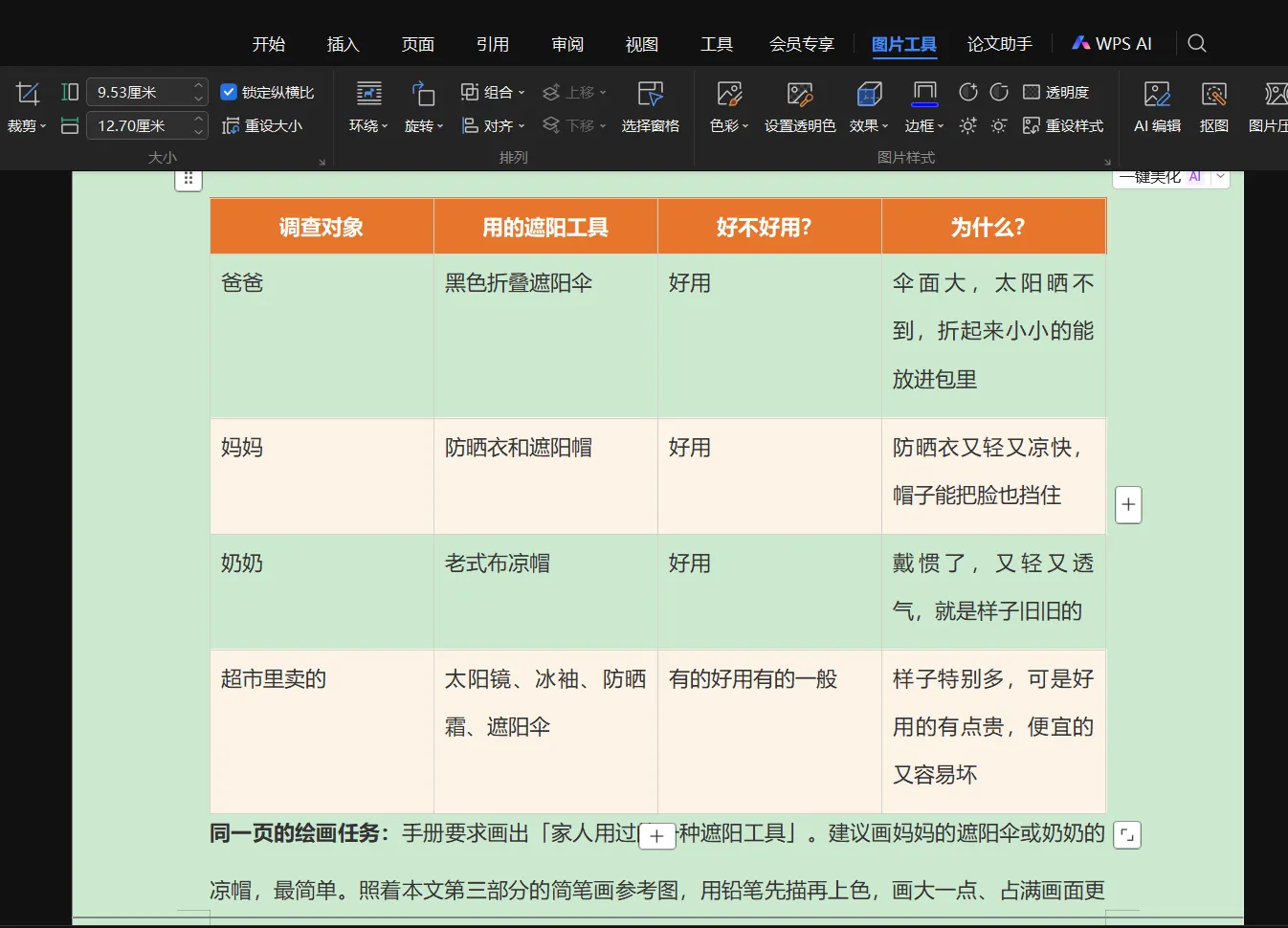Open the WPS AI tab
The image size is (1288, 928).
(1112, 44)
